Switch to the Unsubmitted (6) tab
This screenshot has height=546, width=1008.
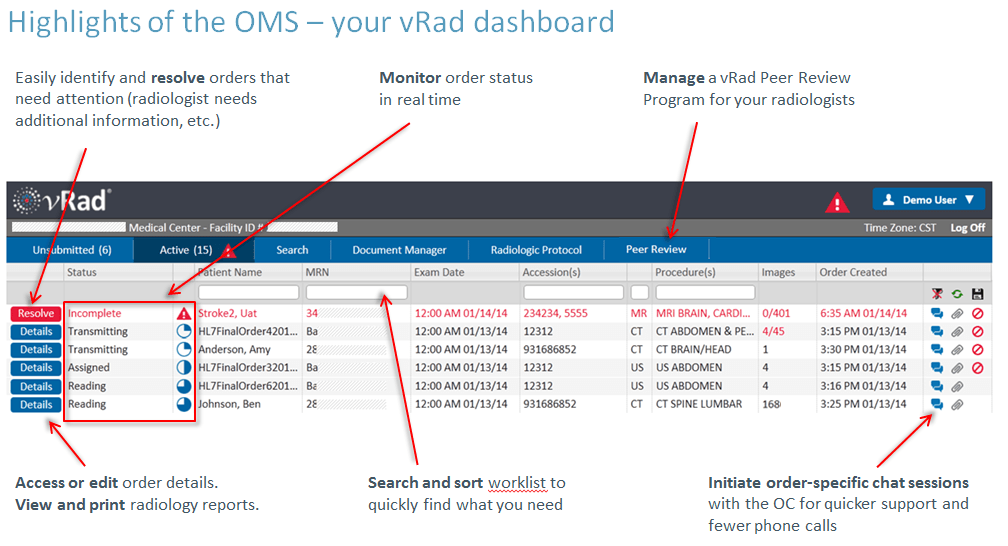tap(71, 250)
